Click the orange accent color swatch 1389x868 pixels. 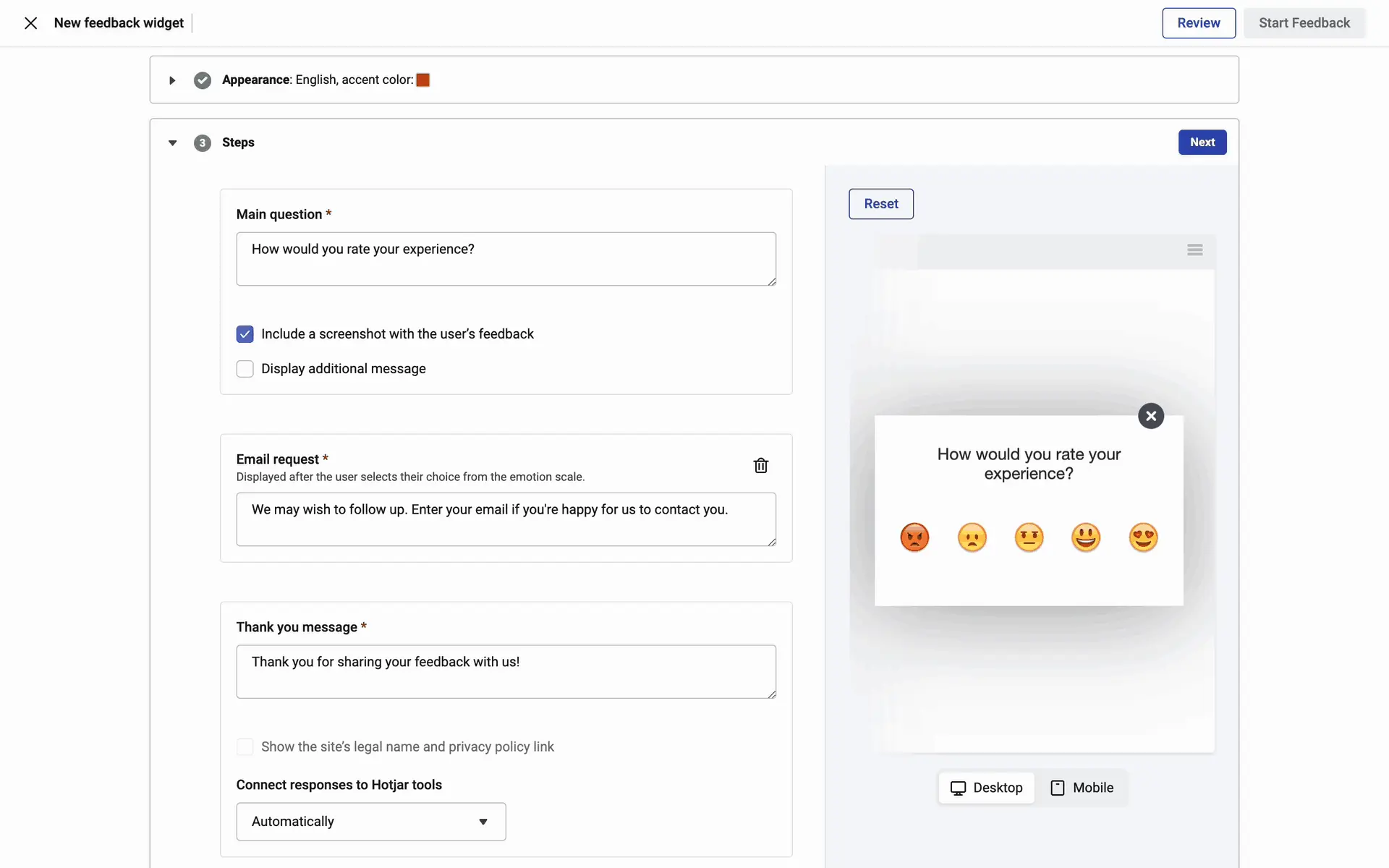[x=423, y=80]
